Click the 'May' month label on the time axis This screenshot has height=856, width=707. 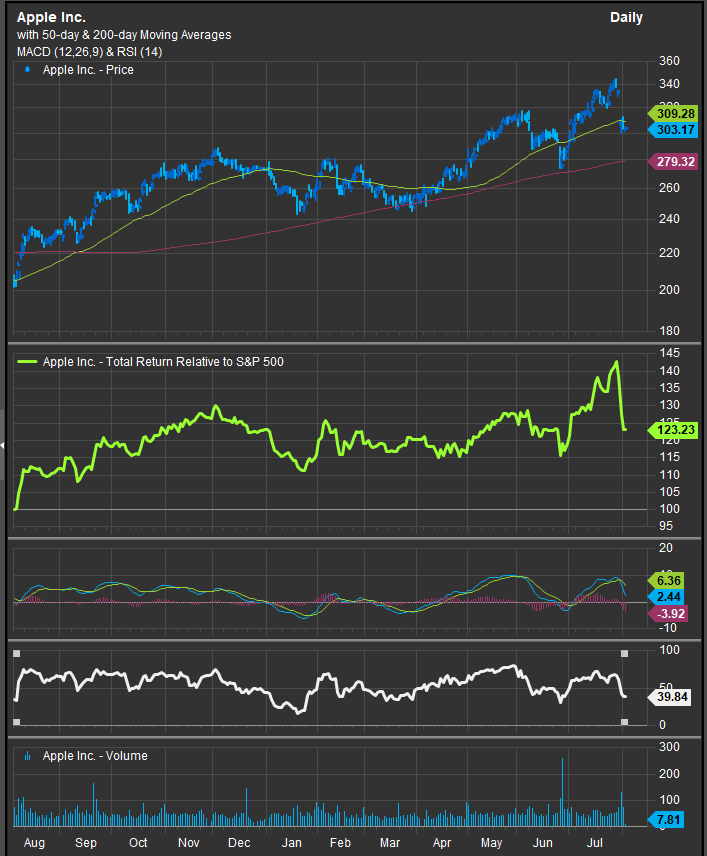tap(491, 843)
